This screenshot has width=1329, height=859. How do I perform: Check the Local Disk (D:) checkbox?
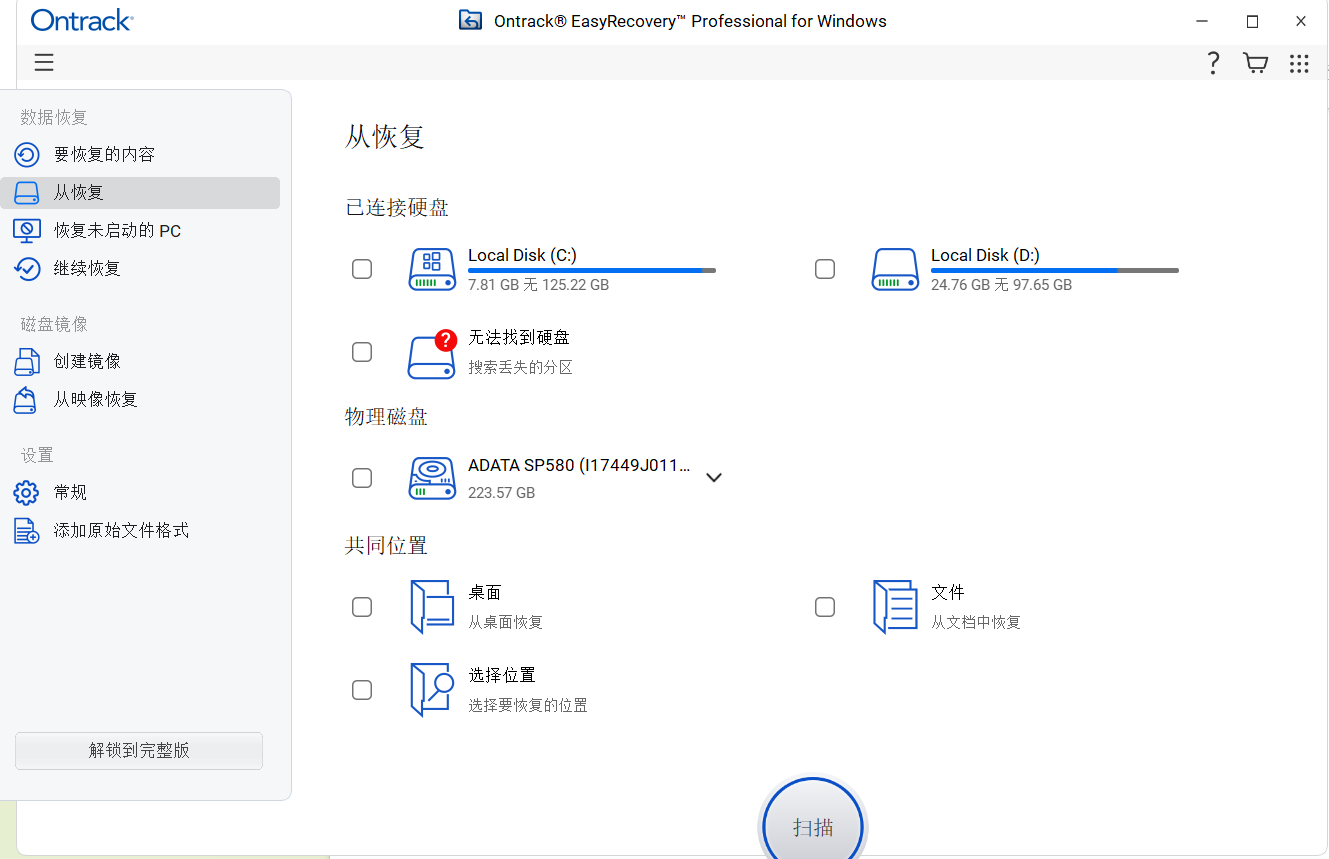[x=825, y=269]
